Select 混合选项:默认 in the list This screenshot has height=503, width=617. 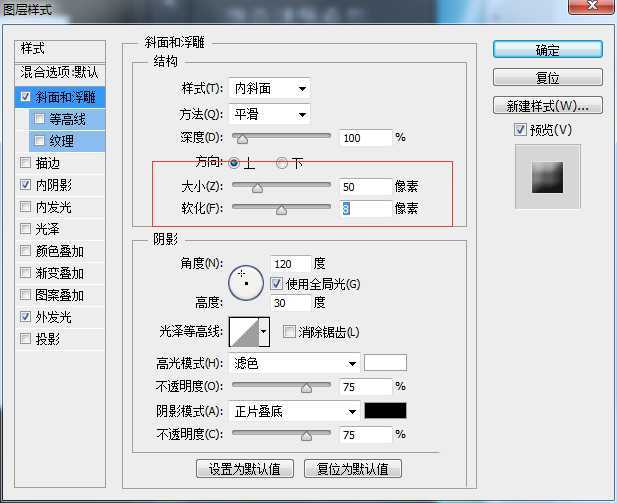pyautogui.click(x=60, y=72)
